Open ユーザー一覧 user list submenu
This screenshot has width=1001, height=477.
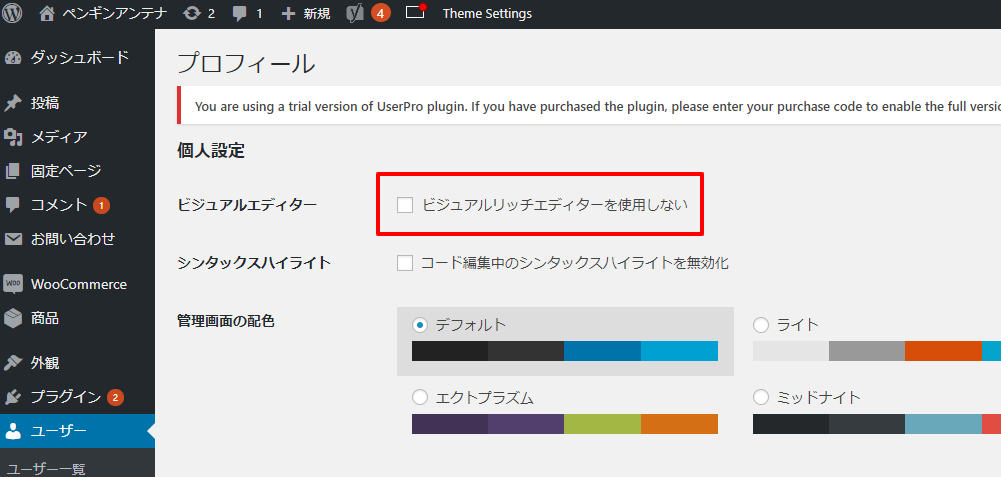pyautogui.click(x=47, y=468)
